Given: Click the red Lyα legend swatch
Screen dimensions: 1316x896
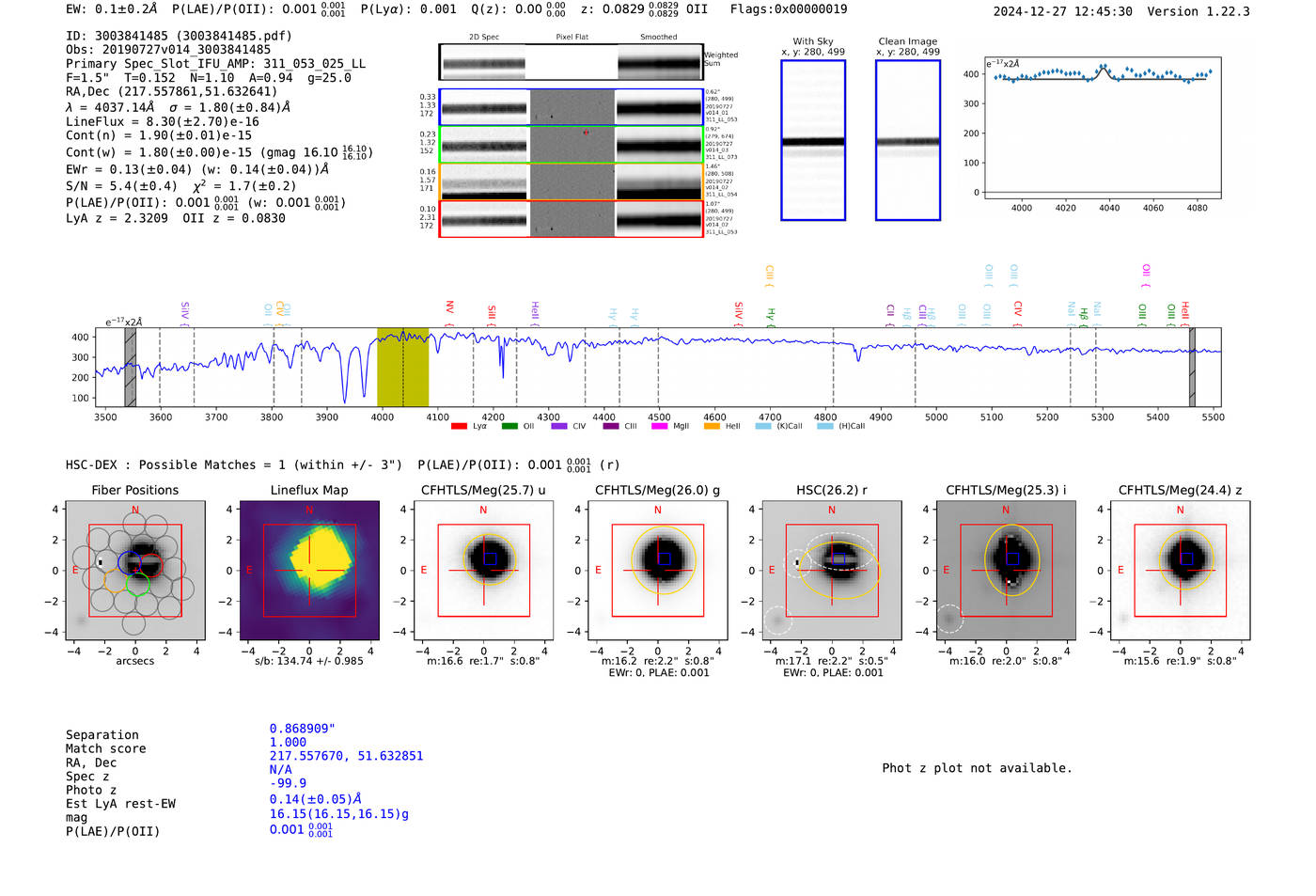Looking at the screenshot, I should 459,426.
